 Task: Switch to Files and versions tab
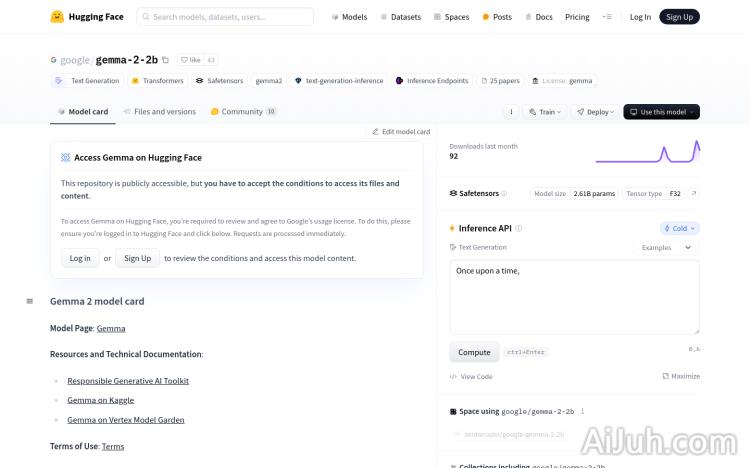[159, 112]
